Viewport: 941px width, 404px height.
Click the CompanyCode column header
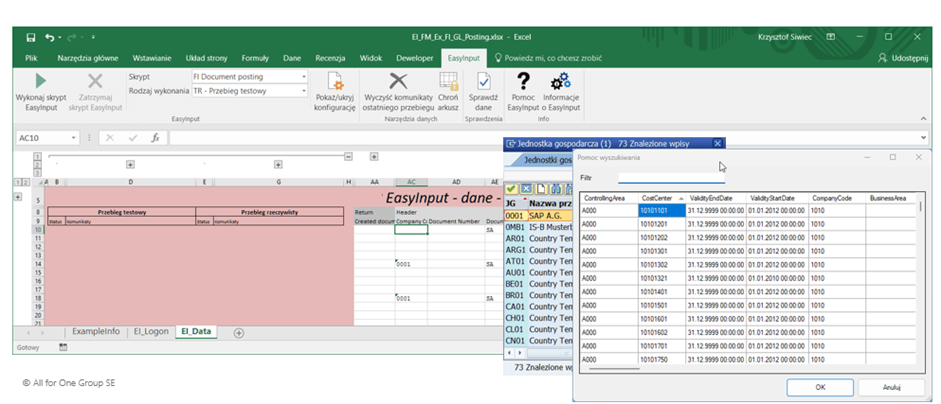click(x=837, y=198)
